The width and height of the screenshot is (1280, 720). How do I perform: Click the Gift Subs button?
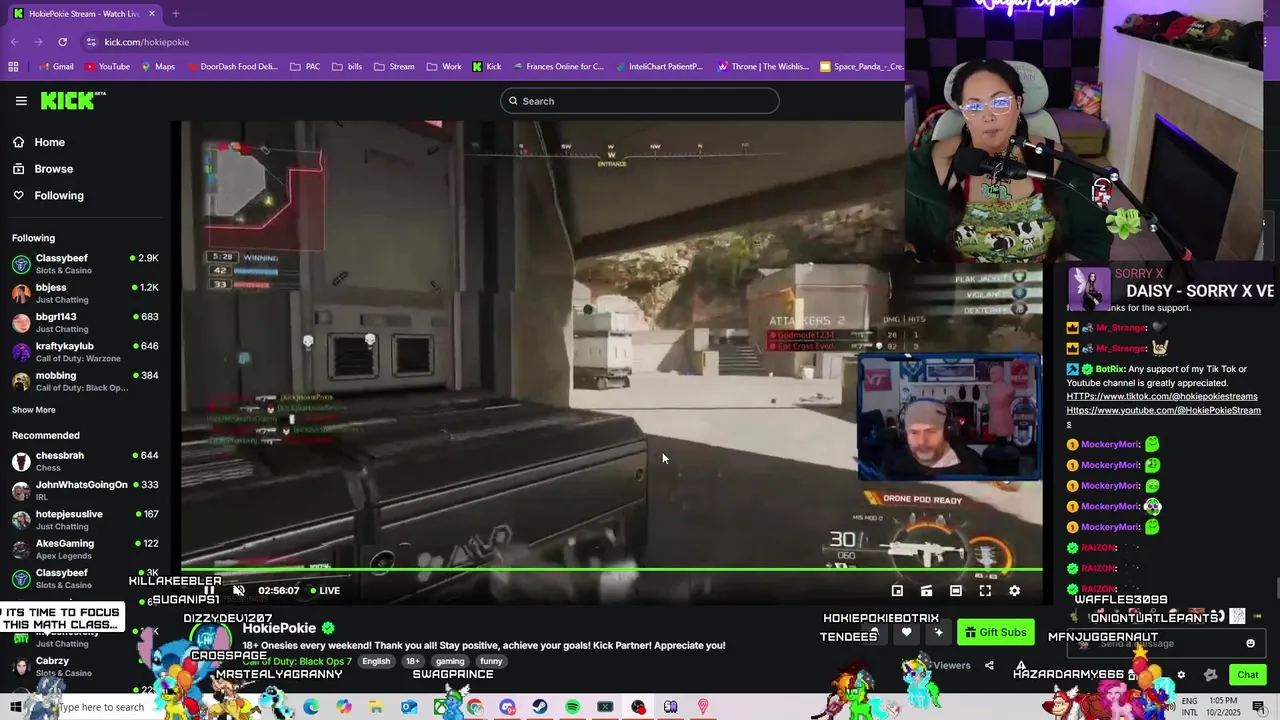[995, 632]
